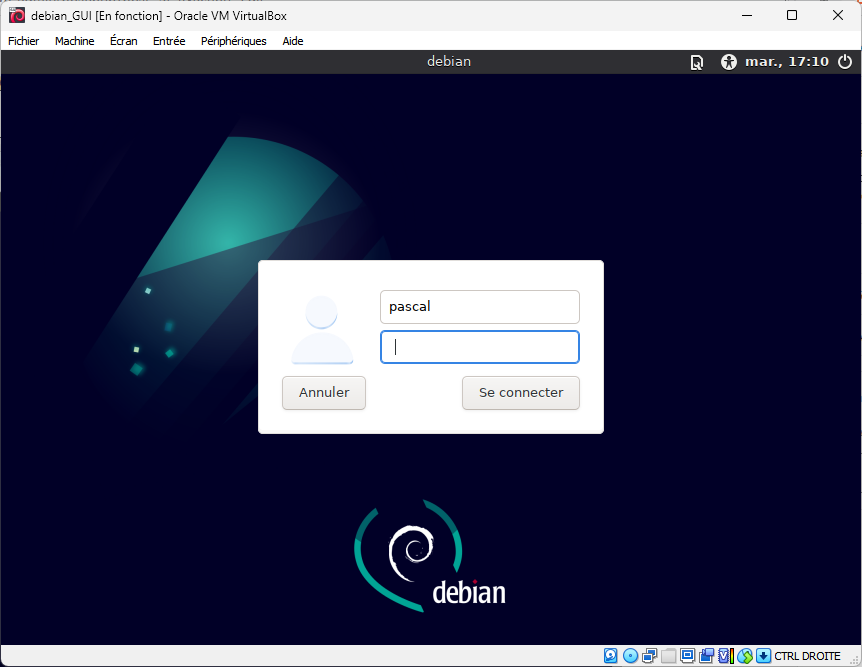Open the Fichier menu
The width and height of the screenshot is (862, 667).
[x=24, y=41]
